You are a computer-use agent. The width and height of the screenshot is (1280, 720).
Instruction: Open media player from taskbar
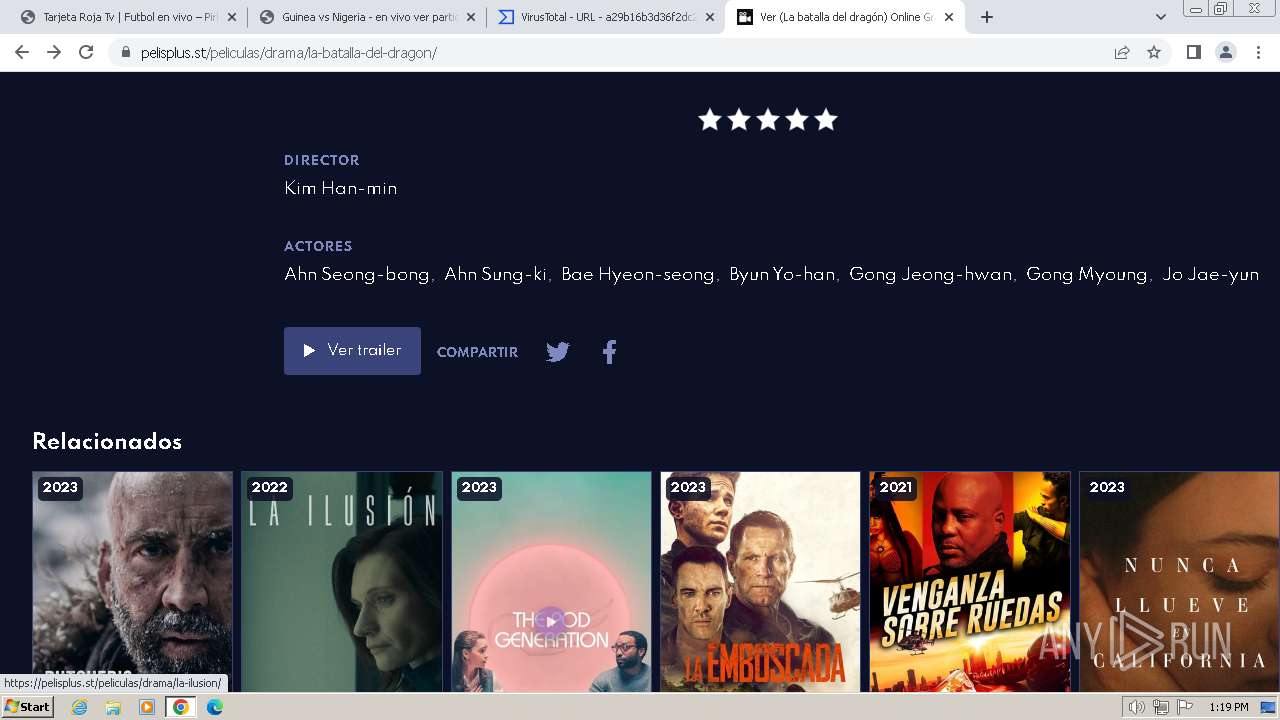[x=147, y=707]
